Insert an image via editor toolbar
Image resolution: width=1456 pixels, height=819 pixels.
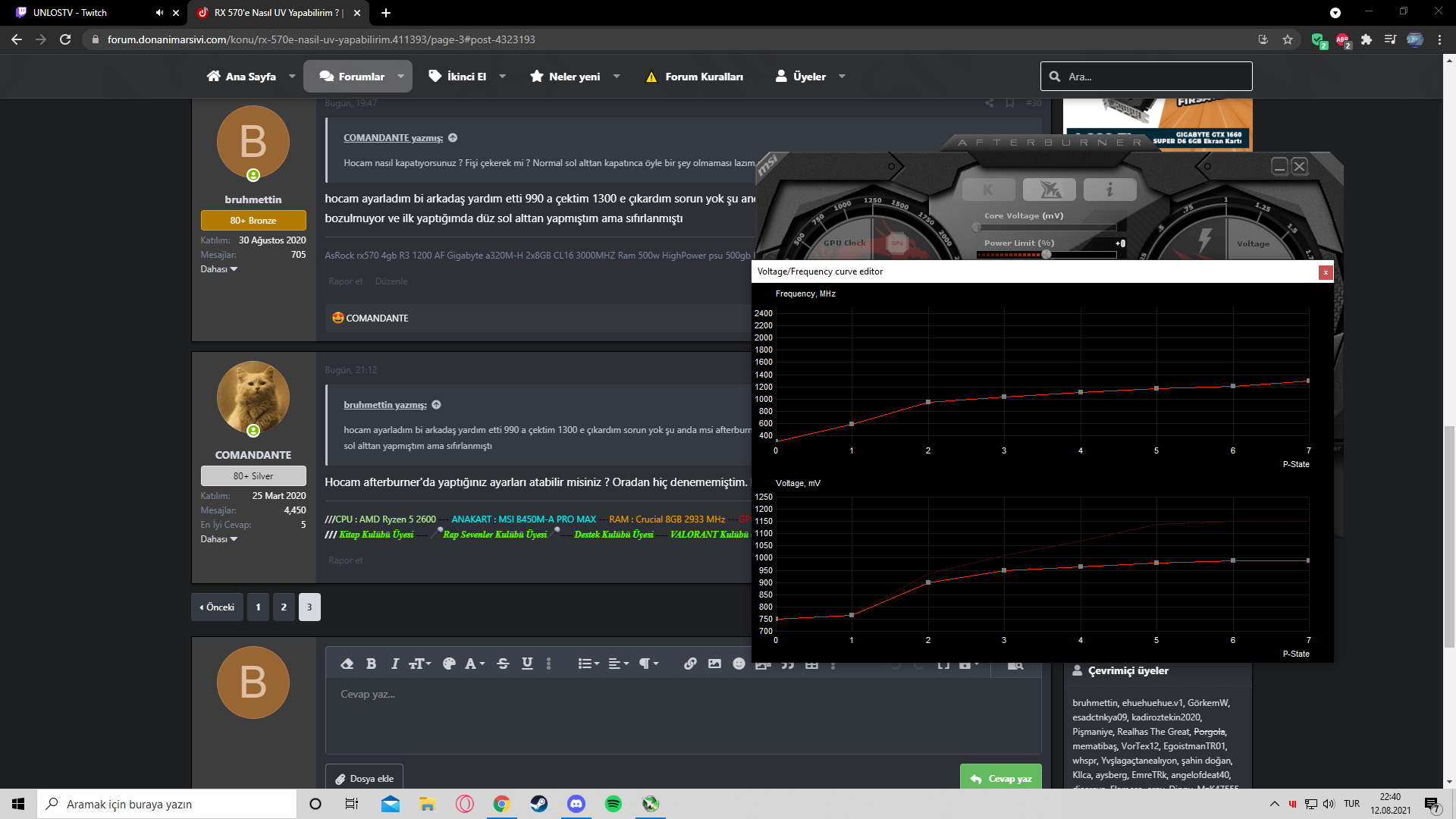(x=714, y=664)
